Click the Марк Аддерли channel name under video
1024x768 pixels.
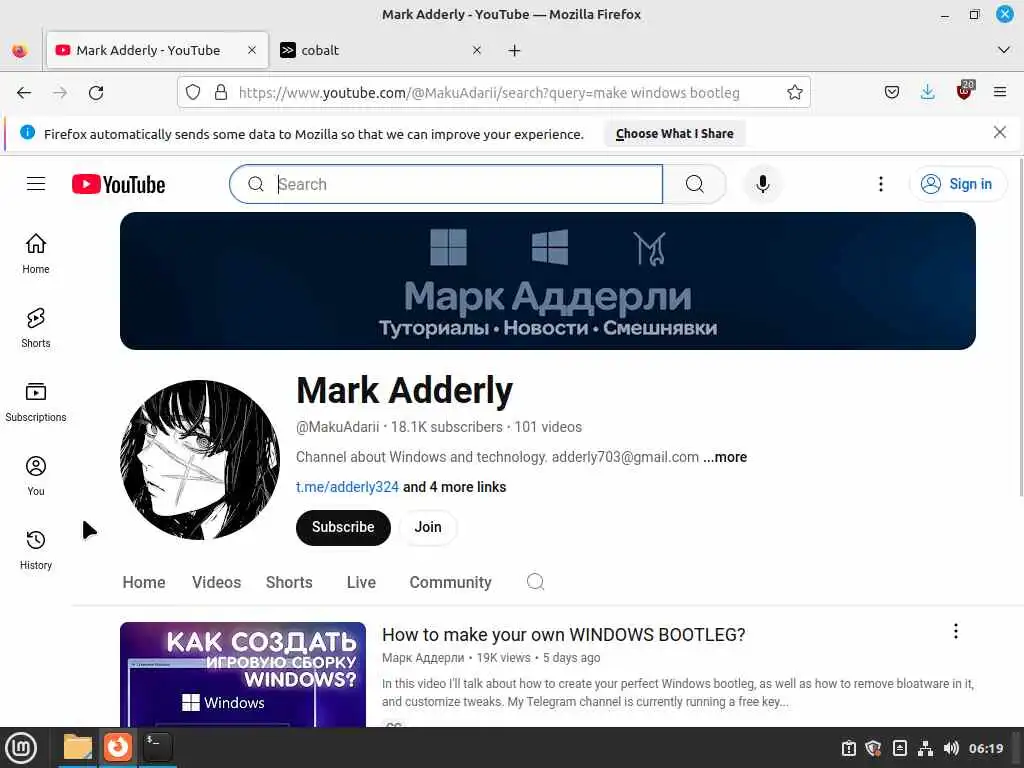[x=423, y=658]
